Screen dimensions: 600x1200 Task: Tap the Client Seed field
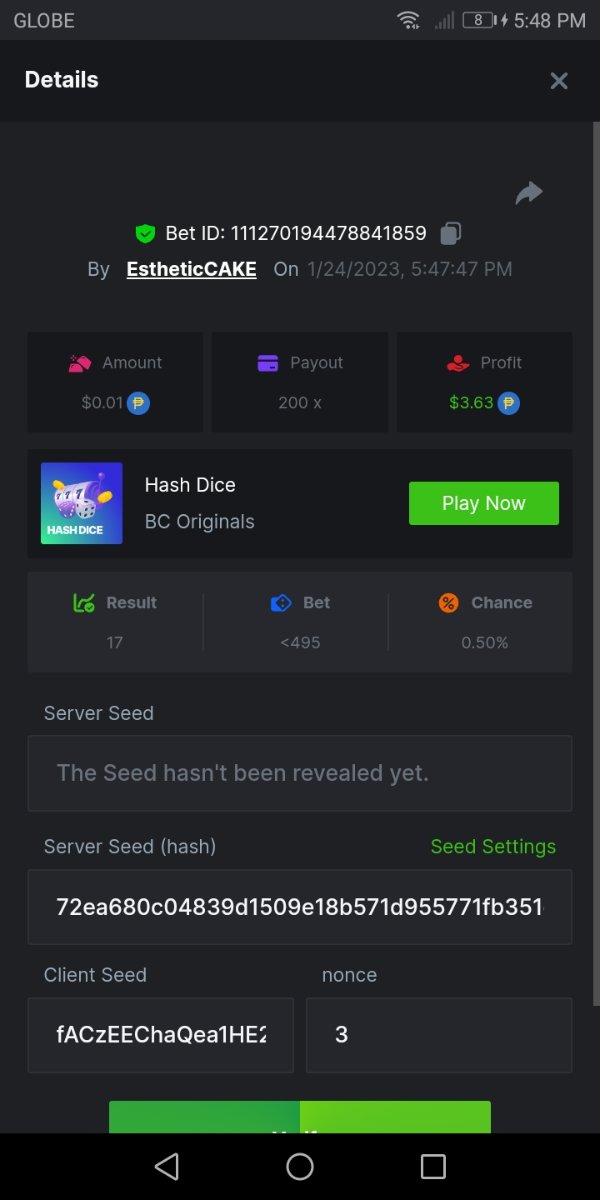(161, 1034)
